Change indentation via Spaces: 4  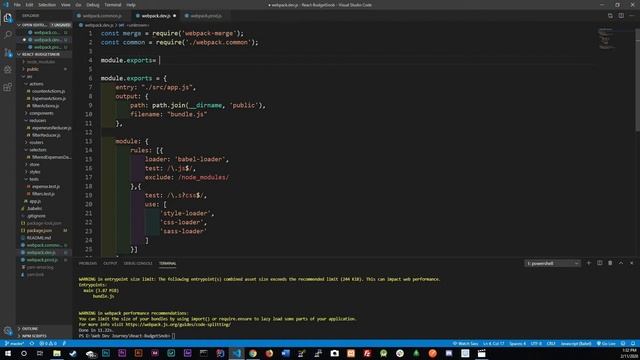click(x=518, y=344)
